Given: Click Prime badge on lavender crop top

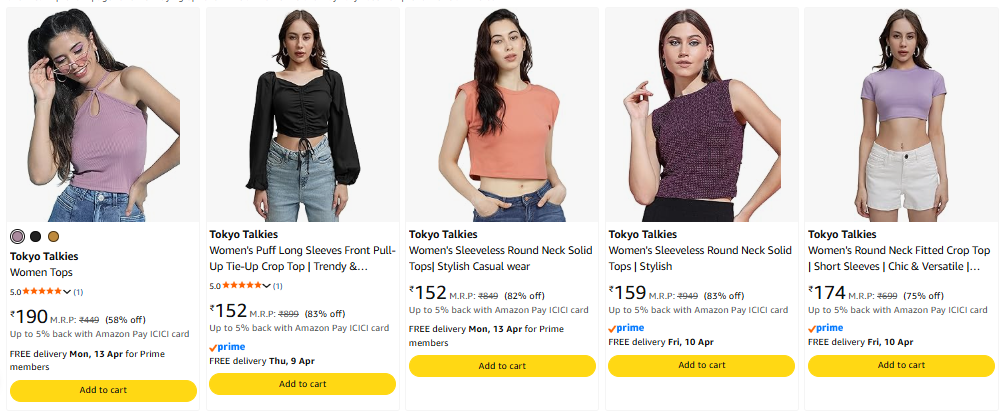Looking at the screenshot, I should [x=826, y=328].
